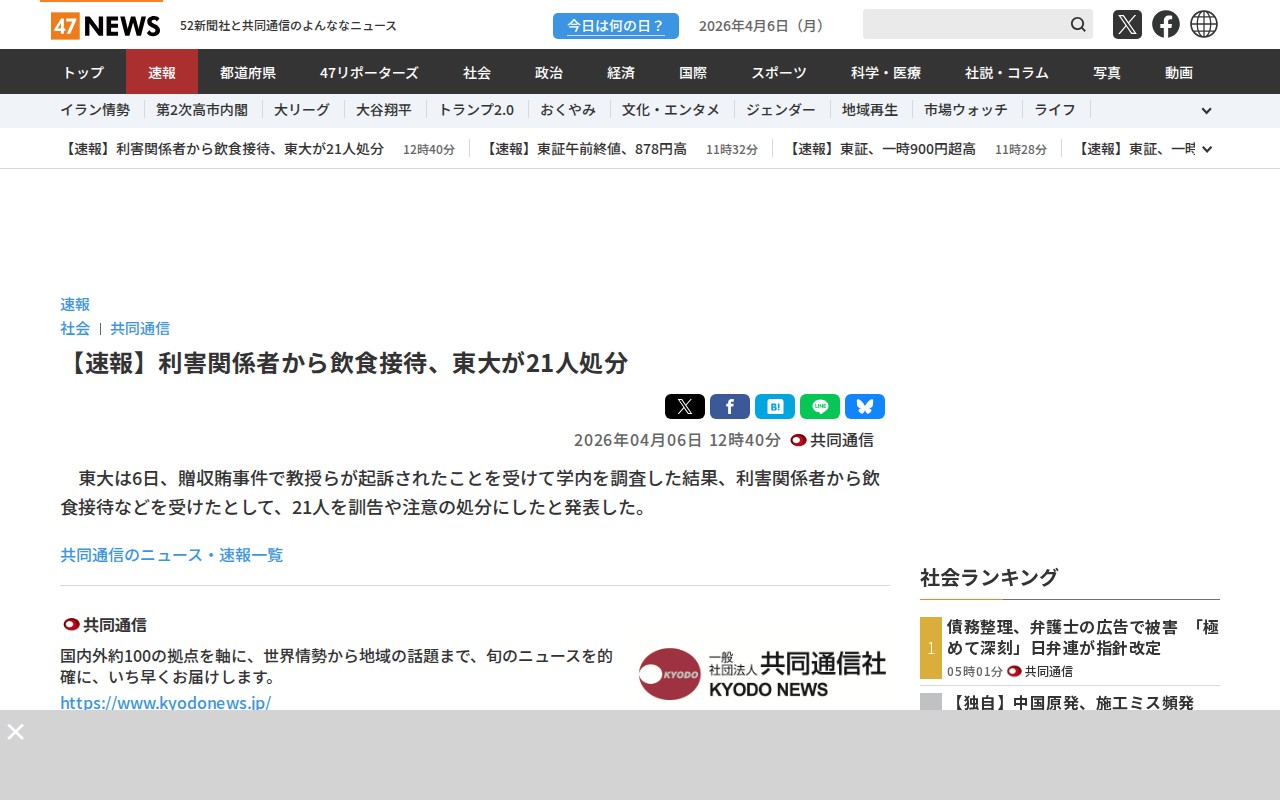Viewport: 1280px width, 800px height.
Task: Click in the search input field
Action: 964,24
